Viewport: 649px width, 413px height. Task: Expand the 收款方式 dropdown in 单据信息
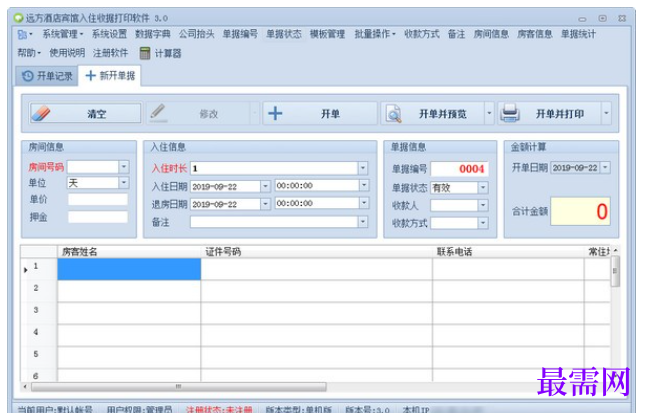tap(483, 223)
